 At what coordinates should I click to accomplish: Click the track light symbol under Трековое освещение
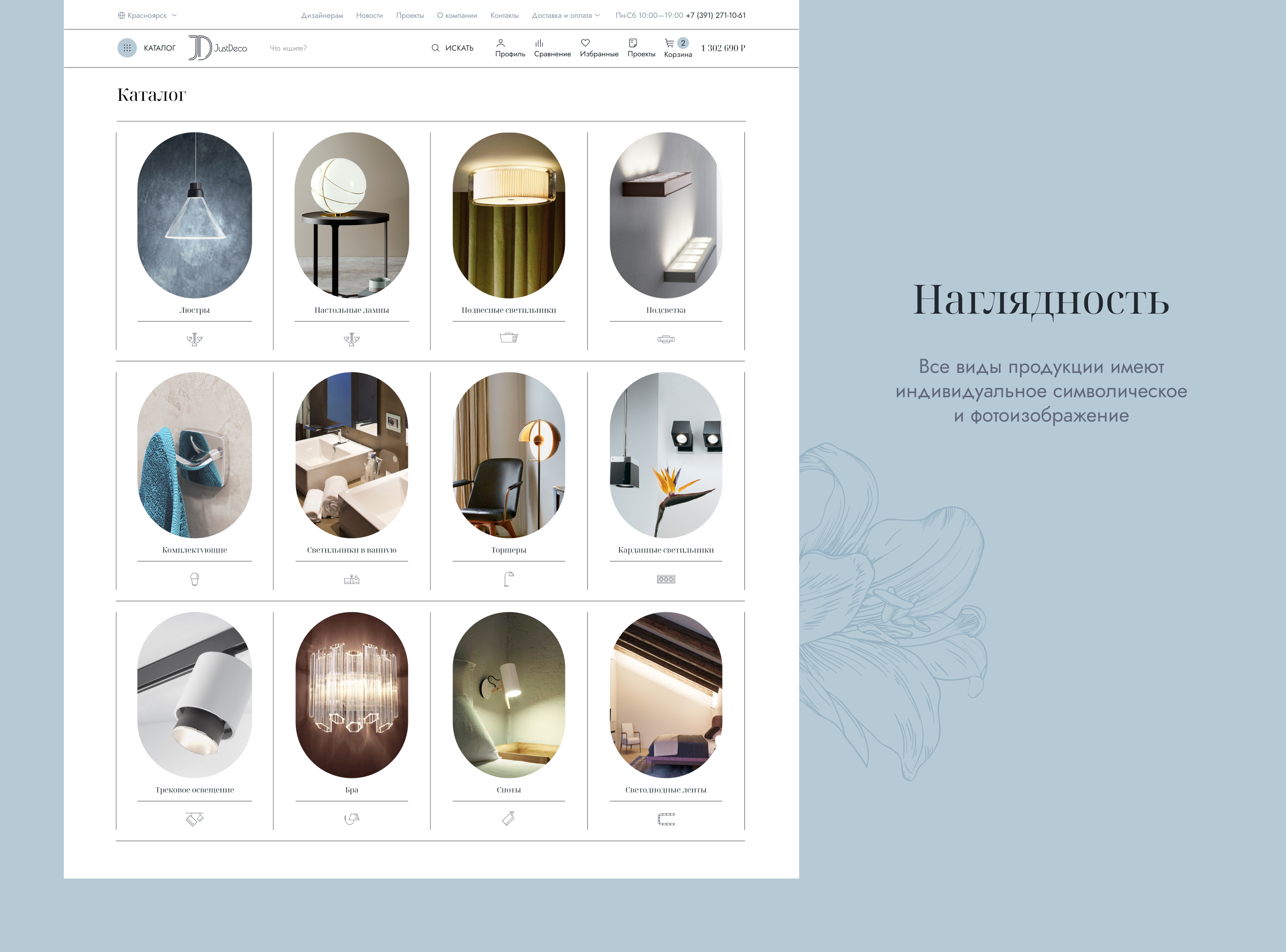click(195, 819)
